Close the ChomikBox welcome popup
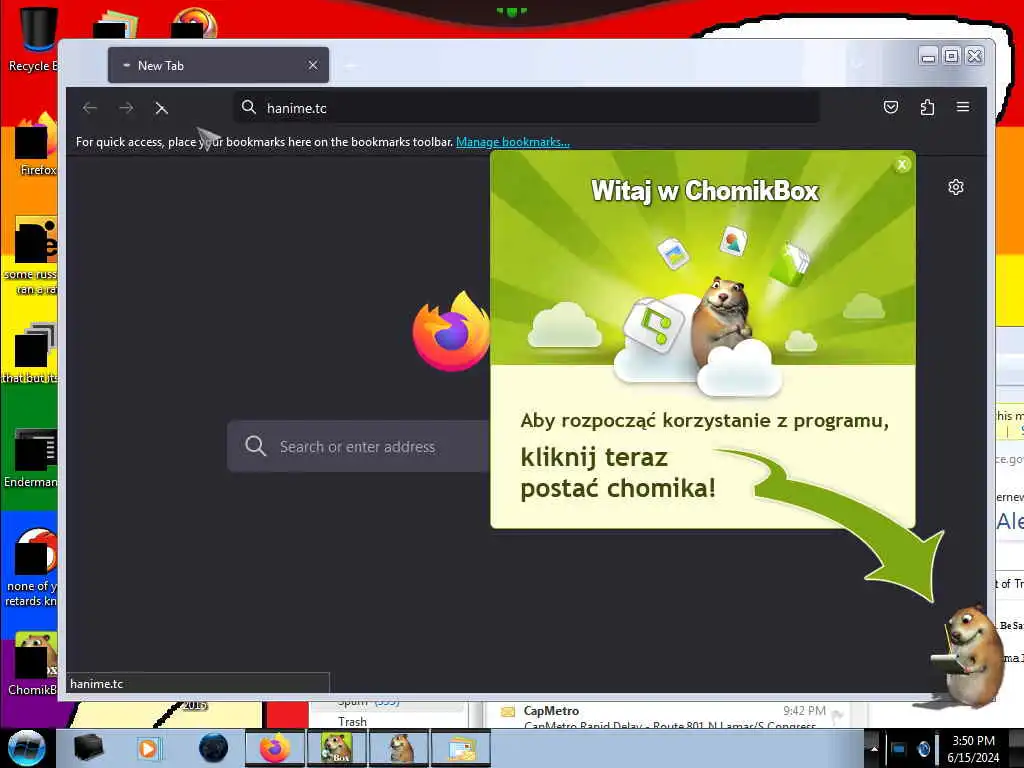Image resolution: width=1024 pixels, height=768 pixels. click(x=902, y=165)
